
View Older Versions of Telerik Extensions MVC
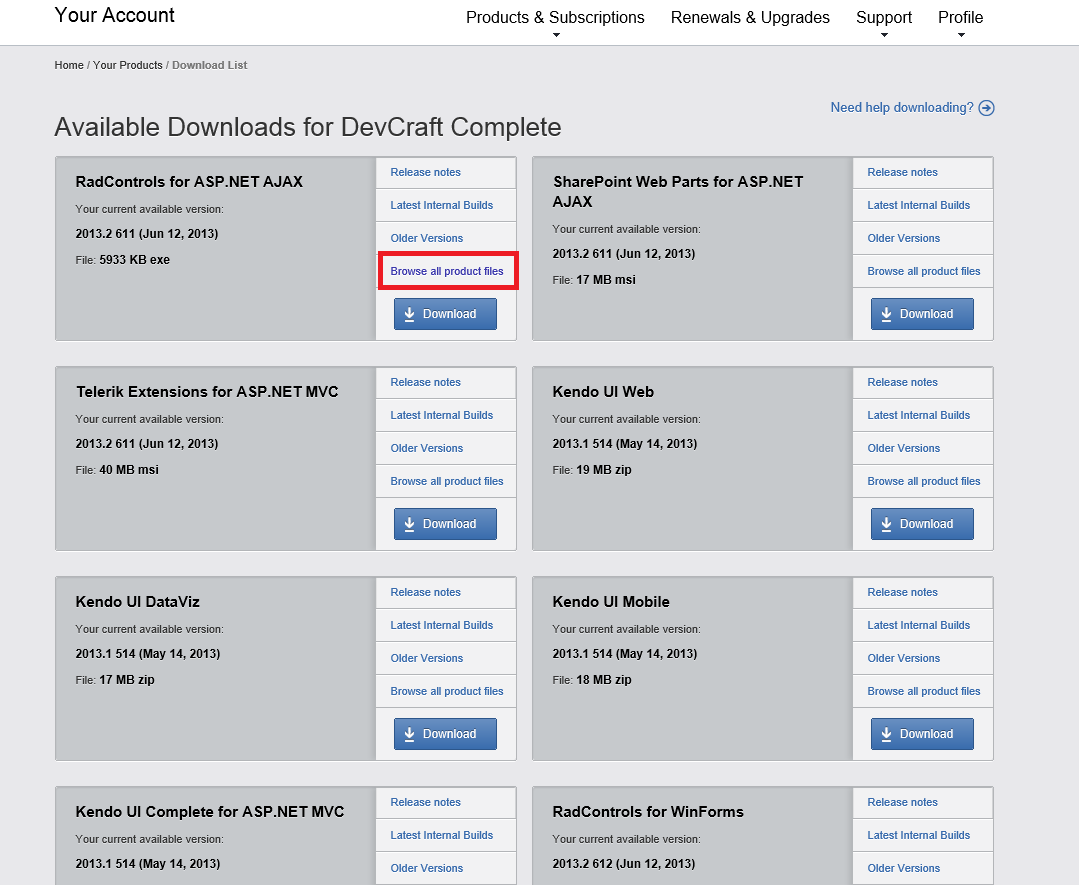pyautogui.click(x=427, y=449)
